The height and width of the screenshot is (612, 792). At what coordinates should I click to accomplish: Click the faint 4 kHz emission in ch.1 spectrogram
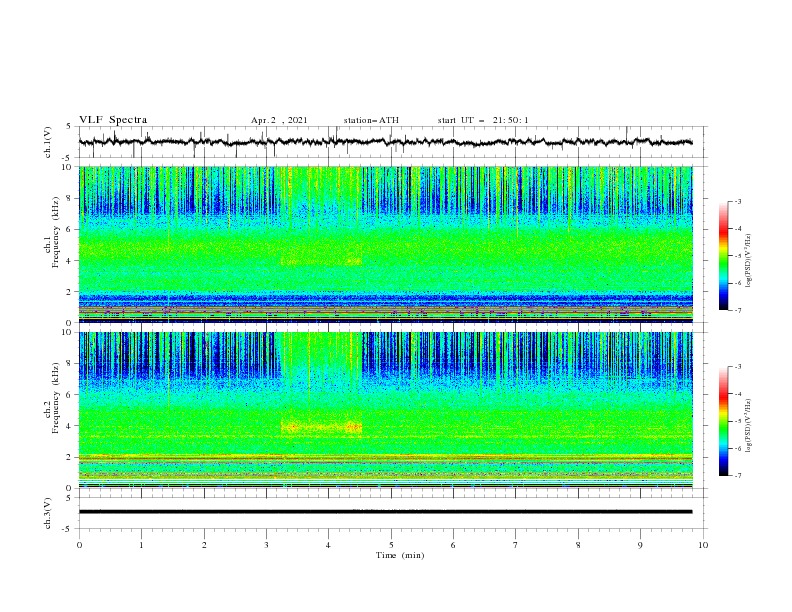pos(321,262)
